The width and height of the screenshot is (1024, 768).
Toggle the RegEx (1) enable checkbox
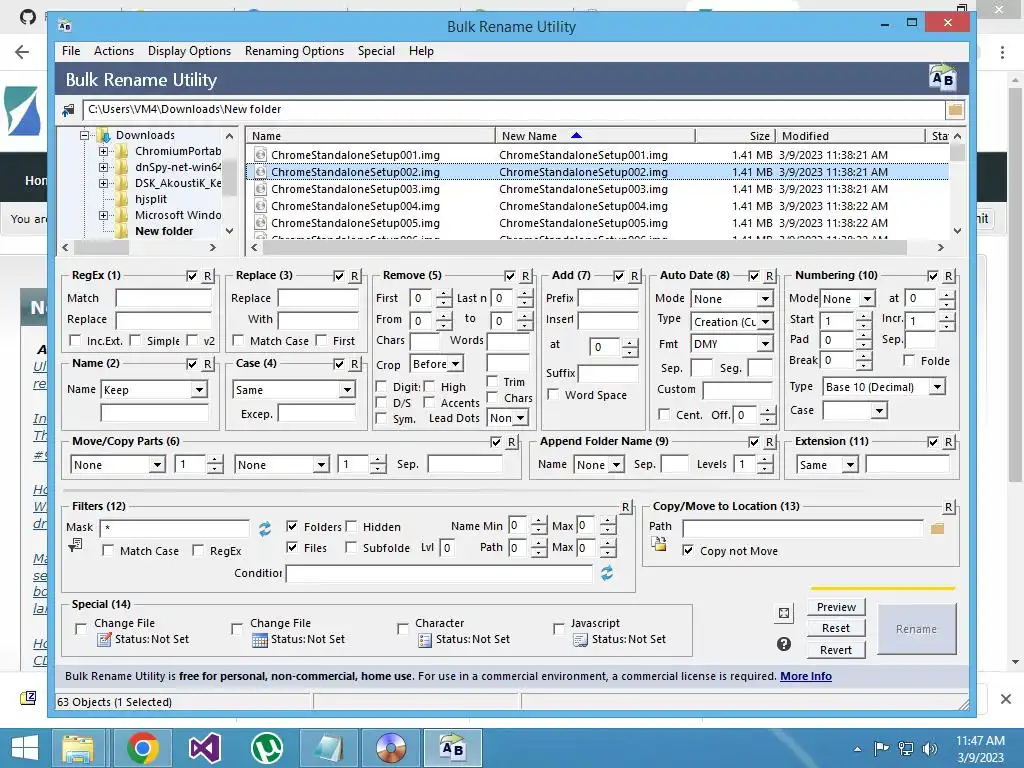(x=191, y=276)
